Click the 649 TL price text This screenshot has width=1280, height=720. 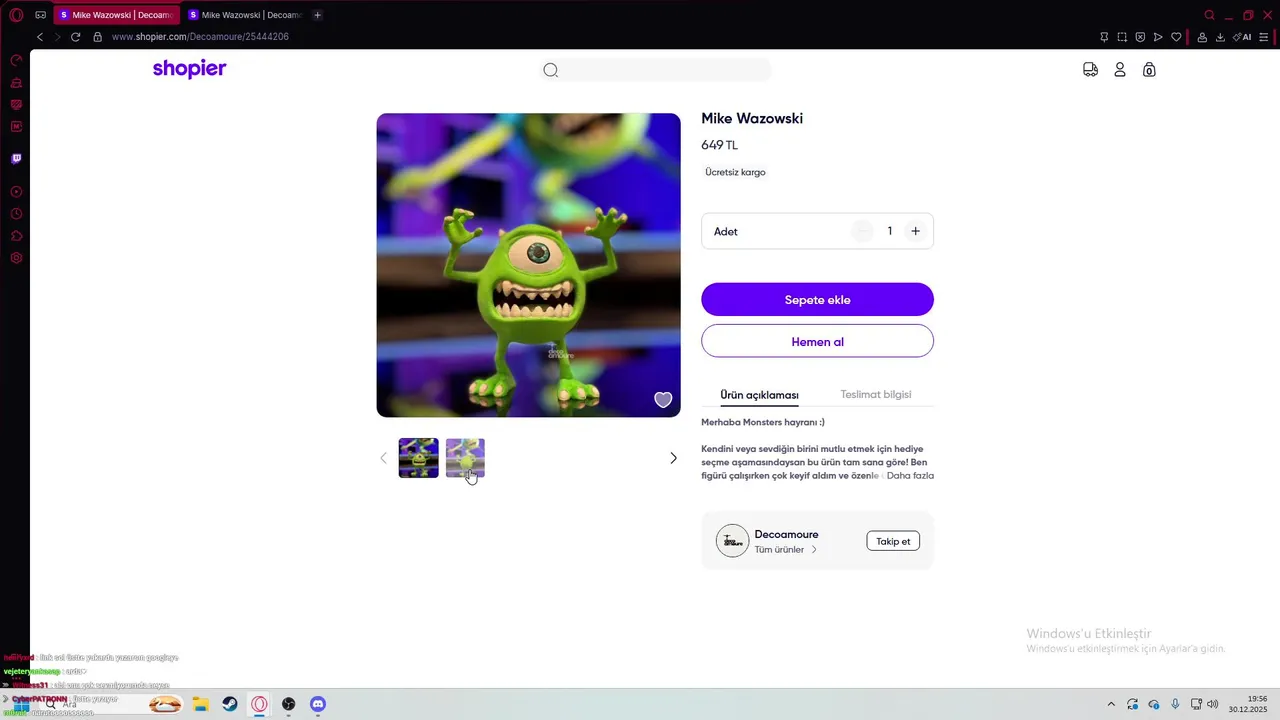coord(719,145)
